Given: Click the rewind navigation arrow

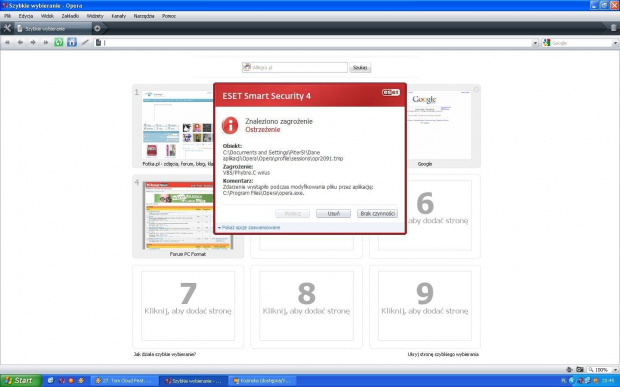Looking at the screenshot, I should coord(7,42).
